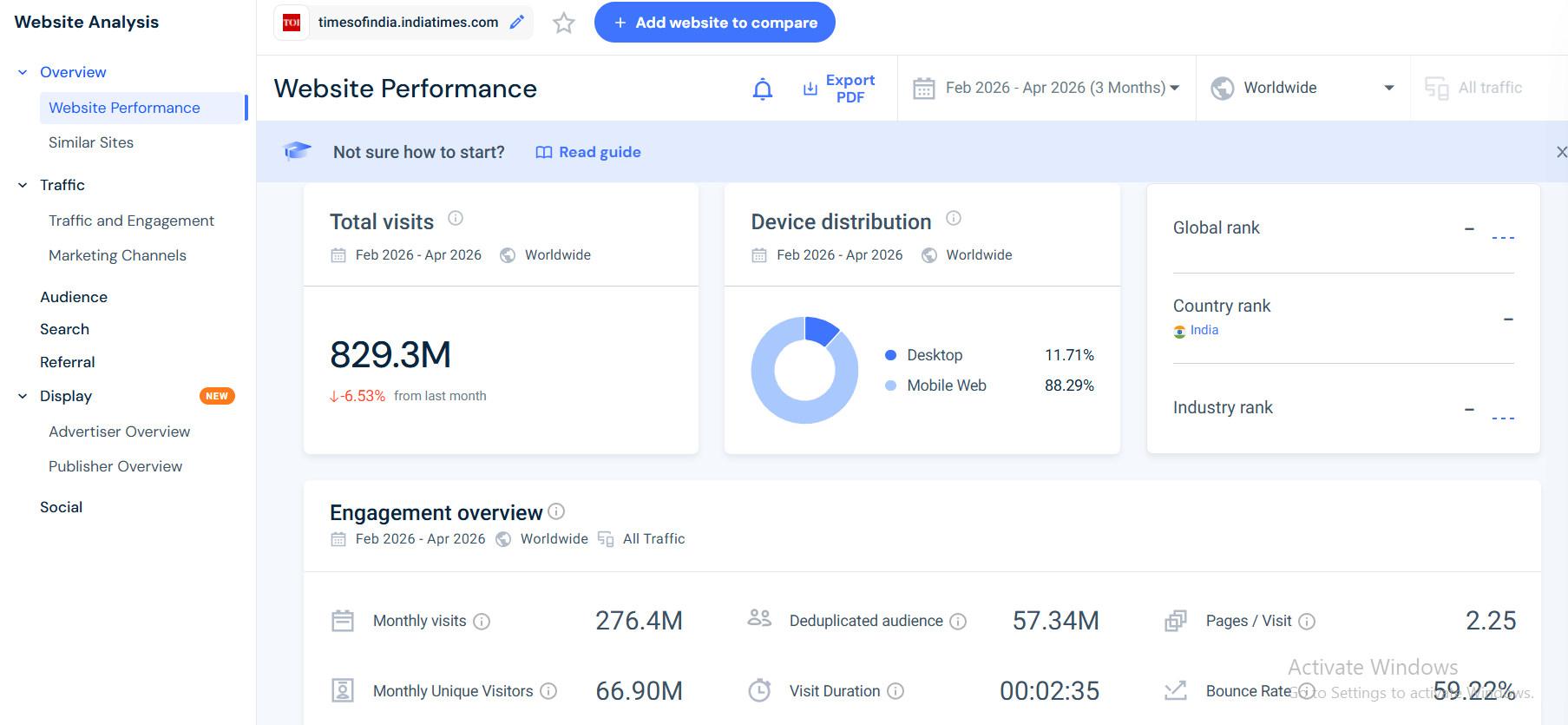Click the -6.53% change from last month

point(358,396)
